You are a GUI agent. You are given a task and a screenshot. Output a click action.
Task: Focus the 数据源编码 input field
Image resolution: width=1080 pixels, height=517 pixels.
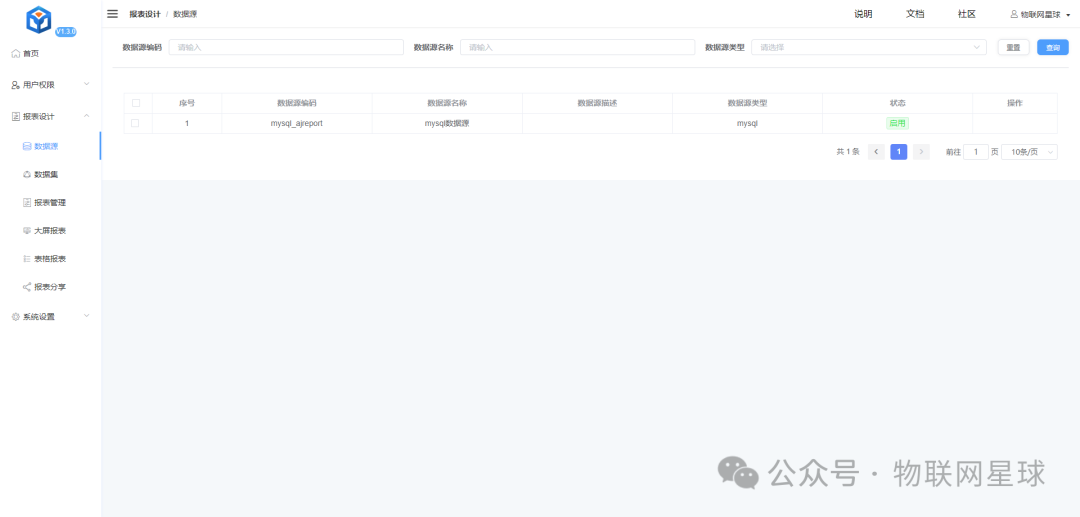coord(285,47)
